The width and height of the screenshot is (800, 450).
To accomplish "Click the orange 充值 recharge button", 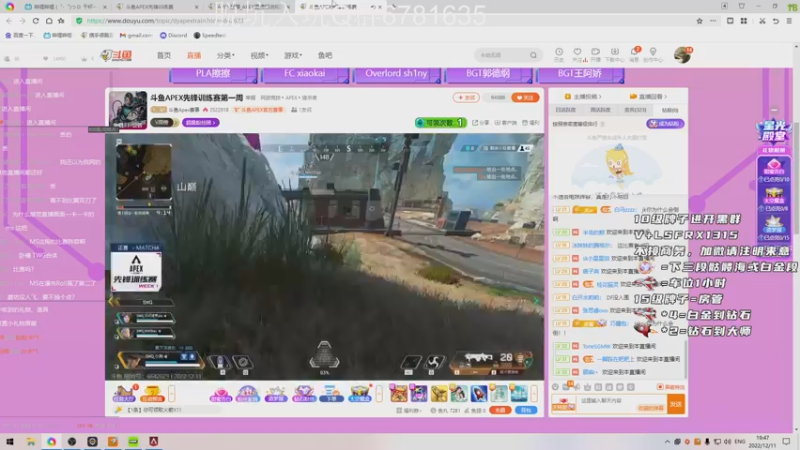I will (500, 410).
